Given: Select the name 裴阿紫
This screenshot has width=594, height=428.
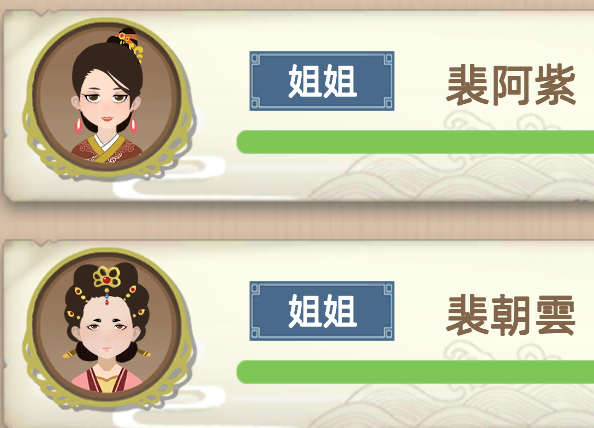Looking at the screenshot, I should [x=511, y=84].
